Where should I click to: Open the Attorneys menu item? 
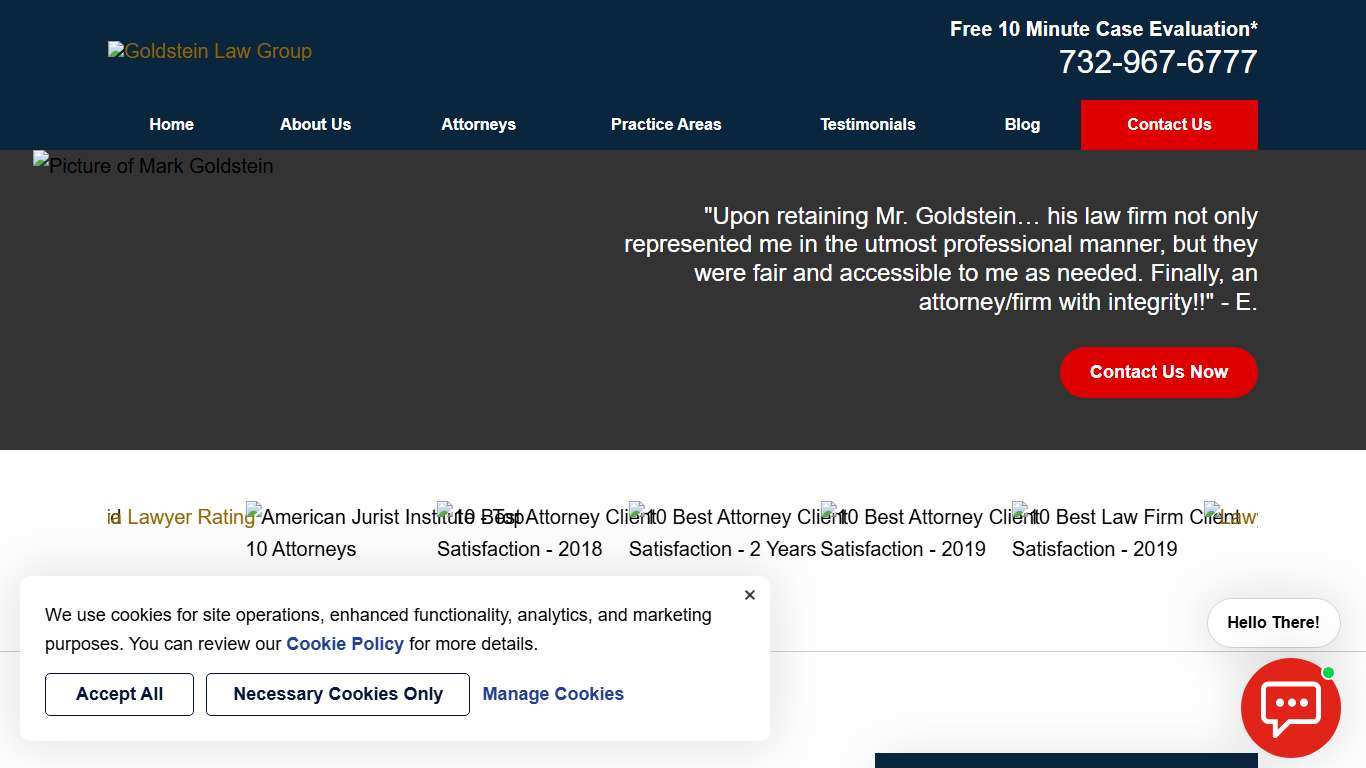point(478,125)
